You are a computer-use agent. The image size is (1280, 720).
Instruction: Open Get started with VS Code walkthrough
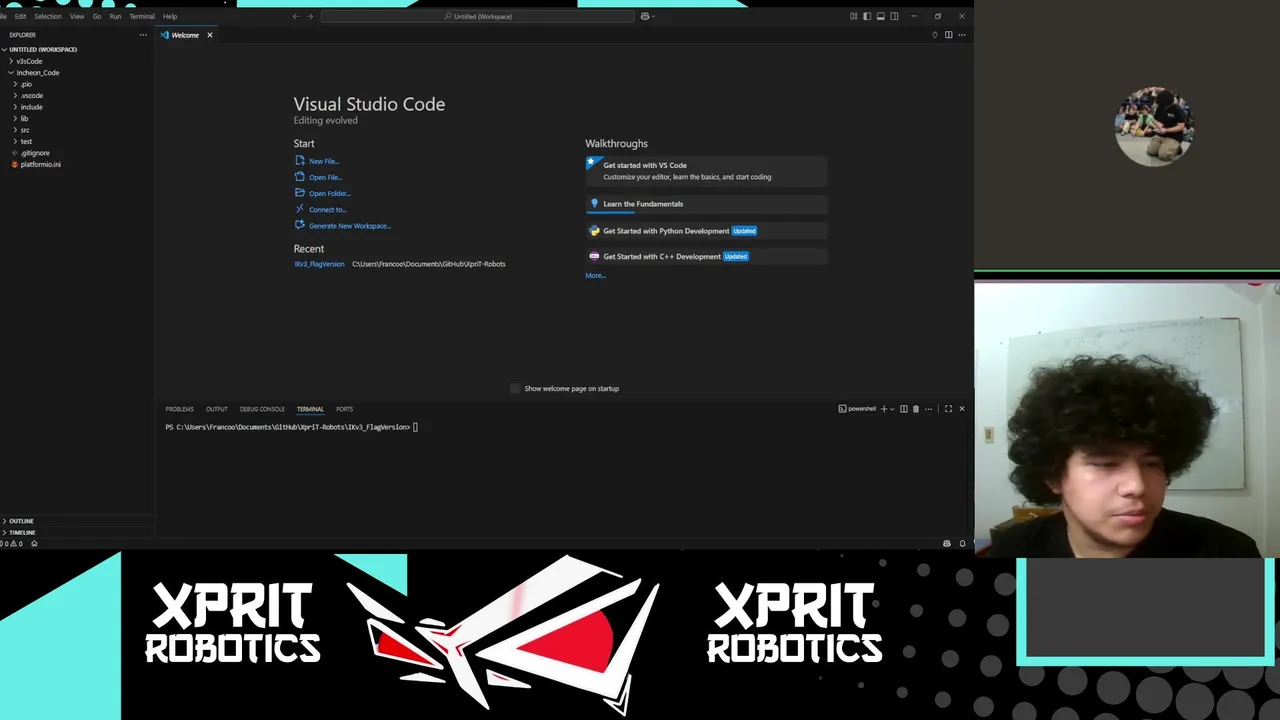click(706, 171)
